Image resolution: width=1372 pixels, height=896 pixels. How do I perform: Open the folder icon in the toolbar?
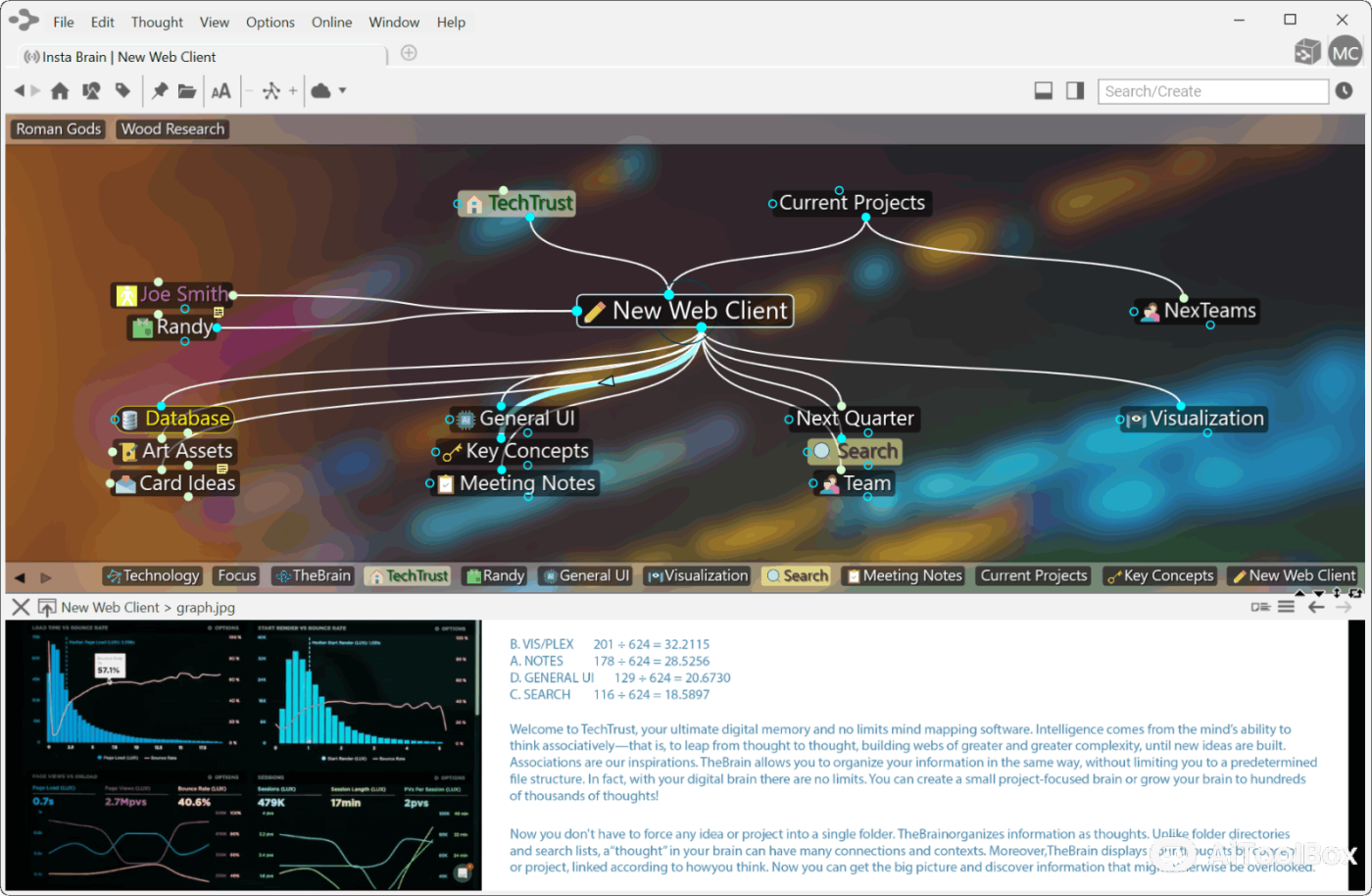coord(187,91)
